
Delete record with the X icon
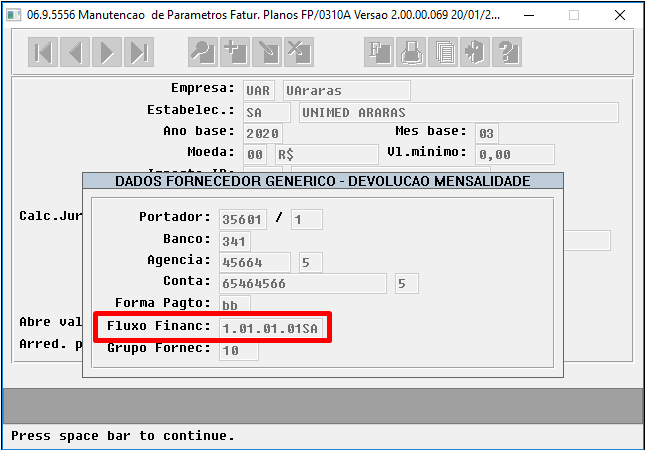click(x=299, y=52)
